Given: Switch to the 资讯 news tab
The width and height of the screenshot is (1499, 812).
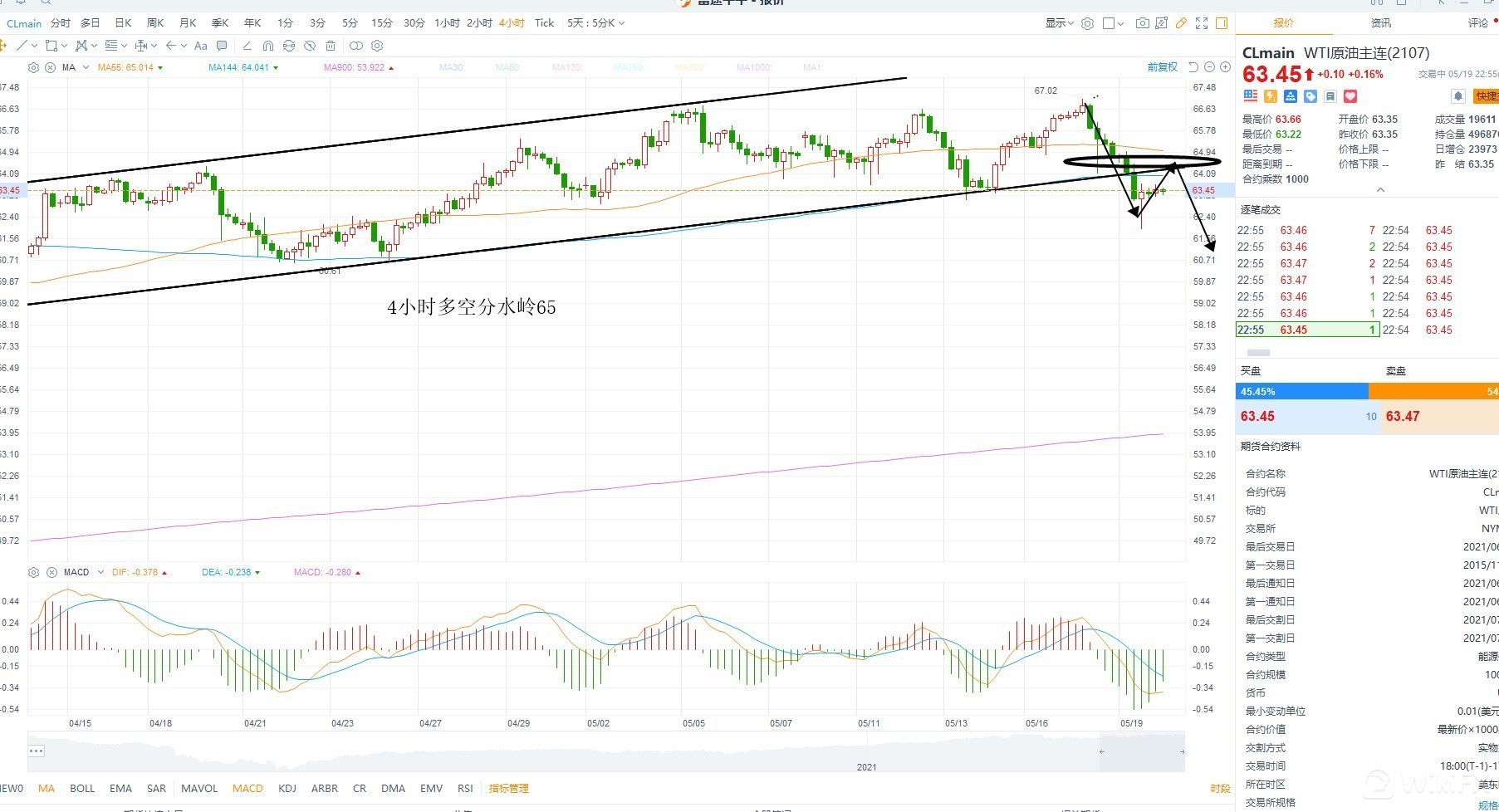Looking at the screenshot, I should 1380,23.
